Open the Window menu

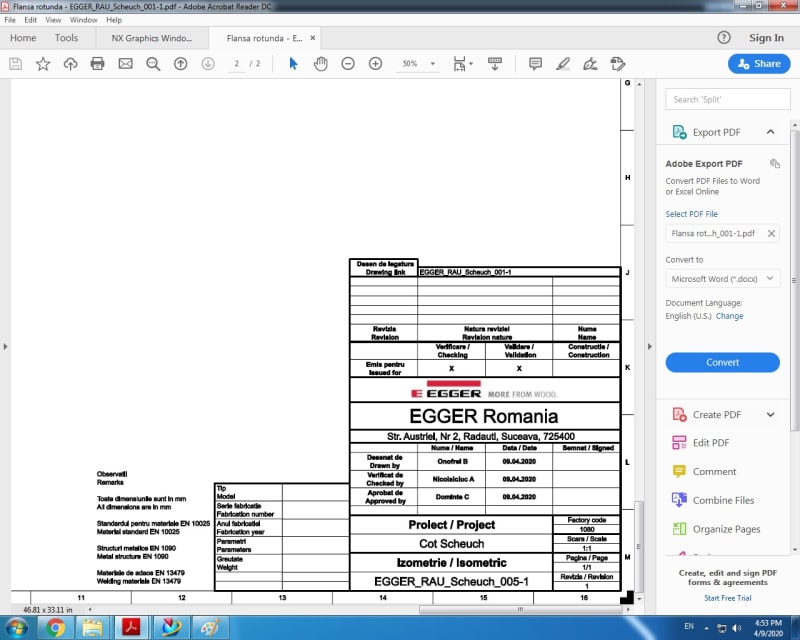pos(83,20)
